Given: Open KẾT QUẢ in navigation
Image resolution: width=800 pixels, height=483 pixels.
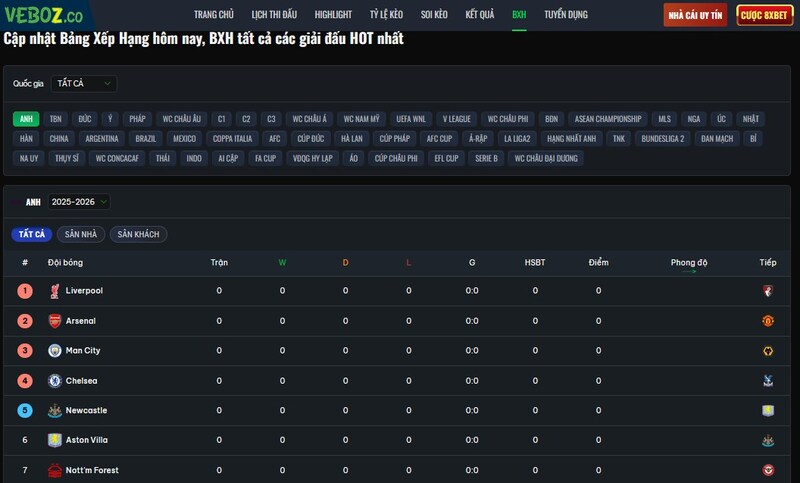Looking at the screenshot, I should [x=480, y=15].
